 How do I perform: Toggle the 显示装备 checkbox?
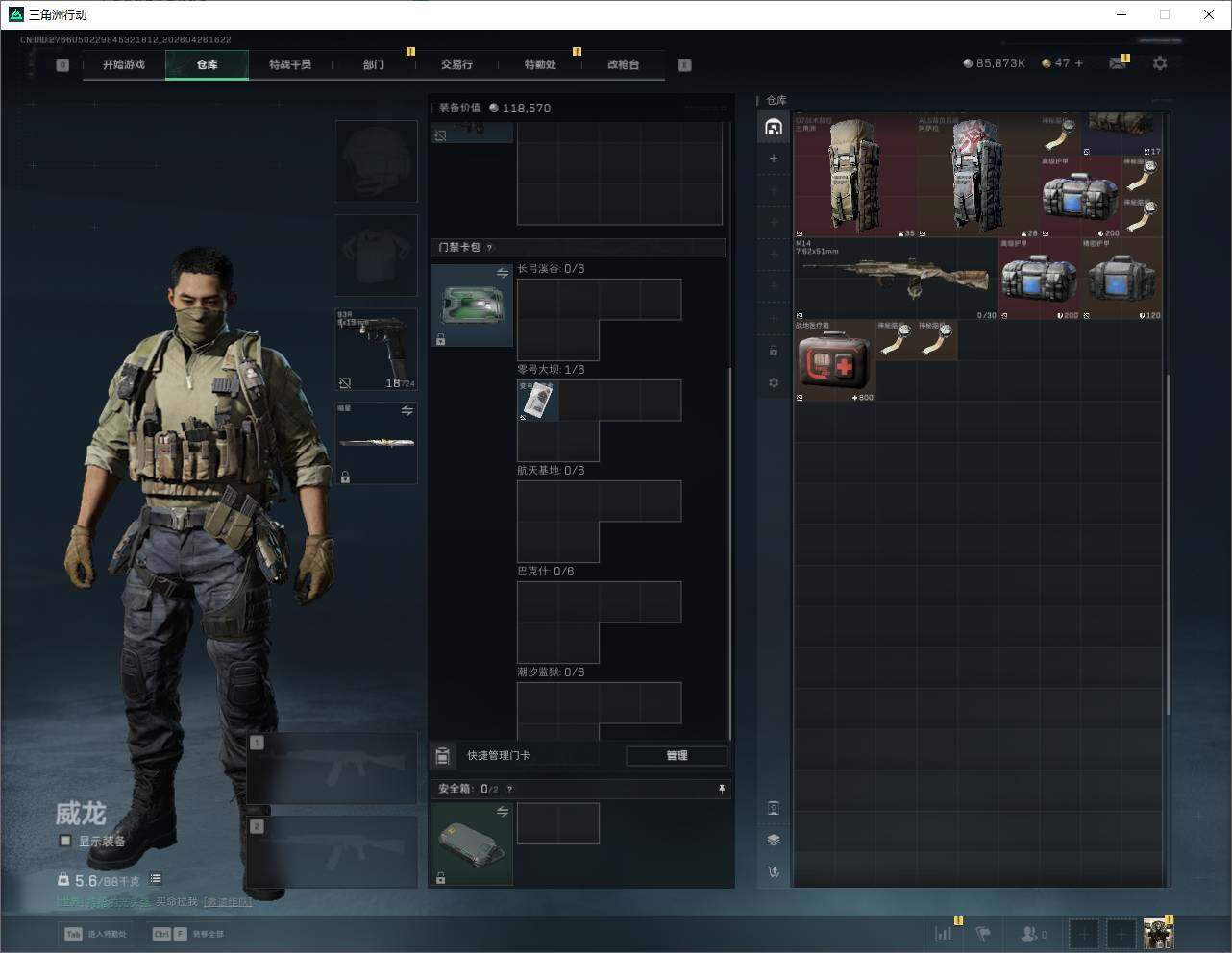65,841
